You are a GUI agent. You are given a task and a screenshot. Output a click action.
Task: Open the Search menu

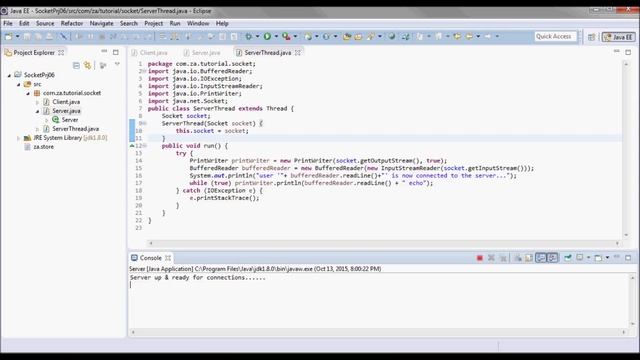[x=129, y=23]
